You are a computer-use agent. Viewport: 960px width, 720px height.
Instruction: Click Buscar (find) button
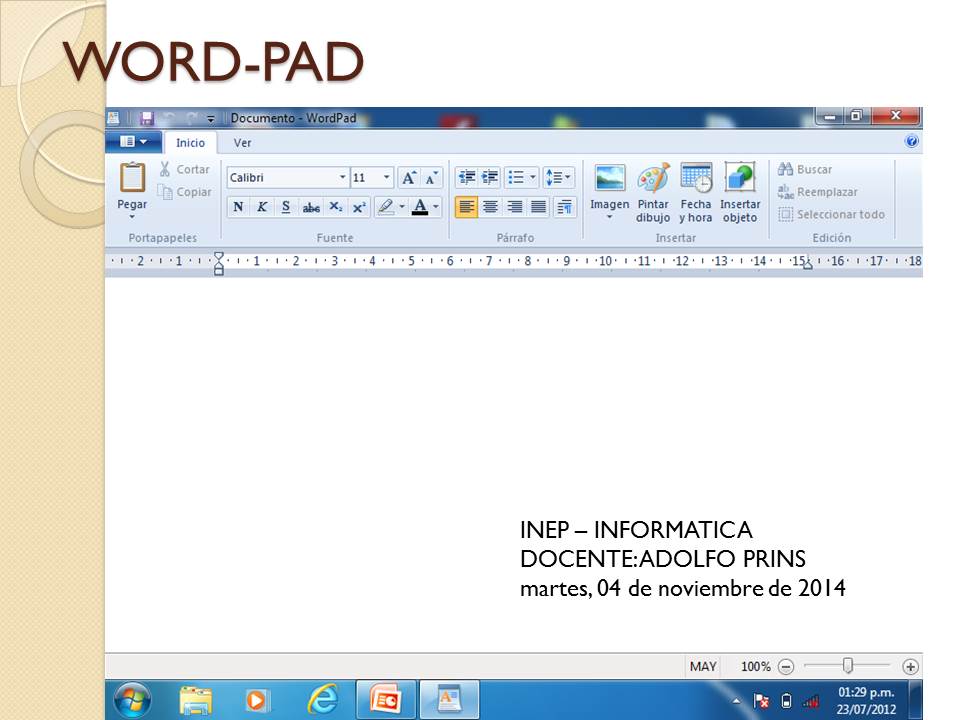805,169
